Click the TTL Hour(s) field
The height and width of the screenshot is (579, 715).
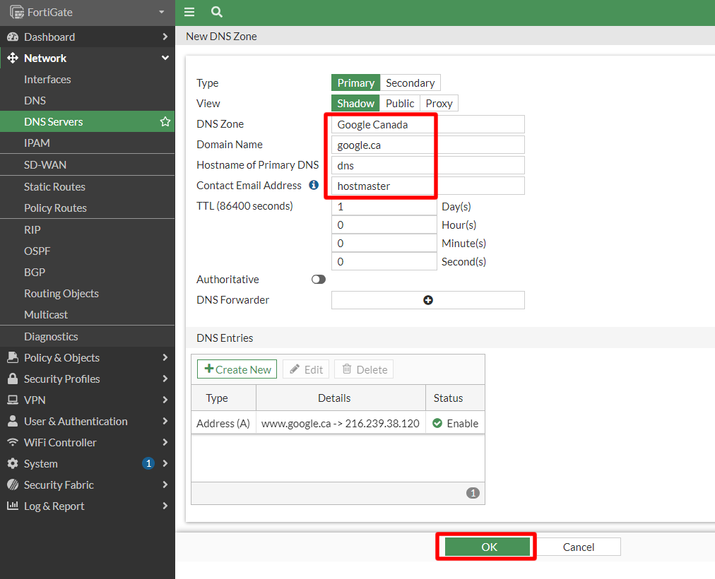[384, 225]
